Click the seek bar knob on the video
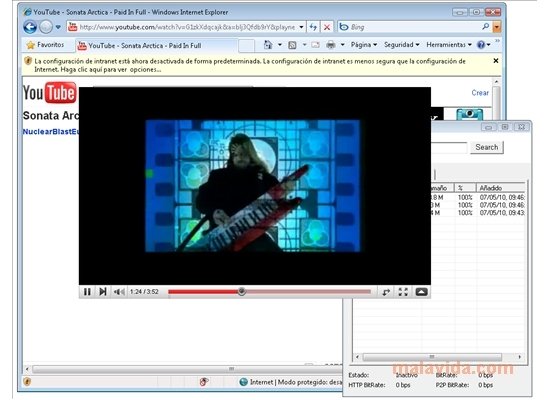Viewport: 550px width, 400px height. coord(241,291)
